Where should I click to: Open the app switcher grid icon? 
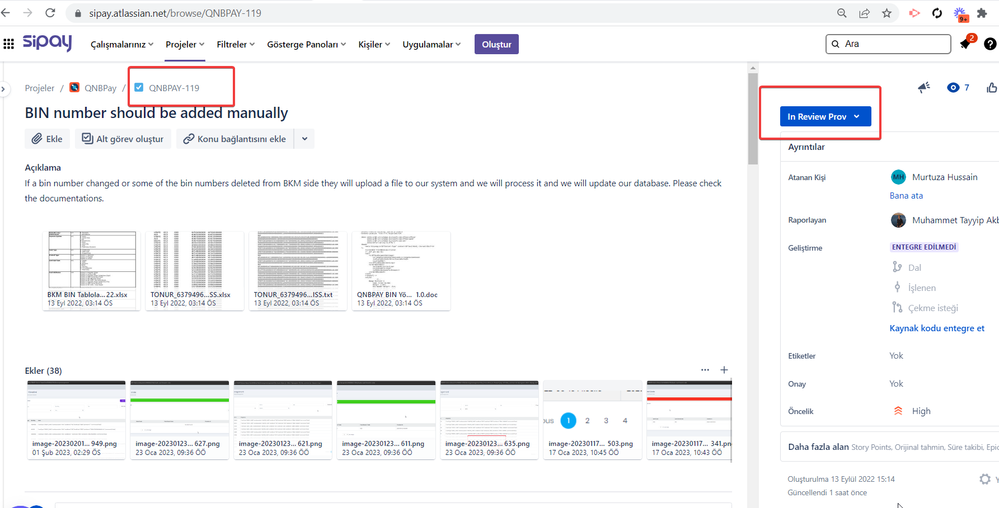pos(9,44)
